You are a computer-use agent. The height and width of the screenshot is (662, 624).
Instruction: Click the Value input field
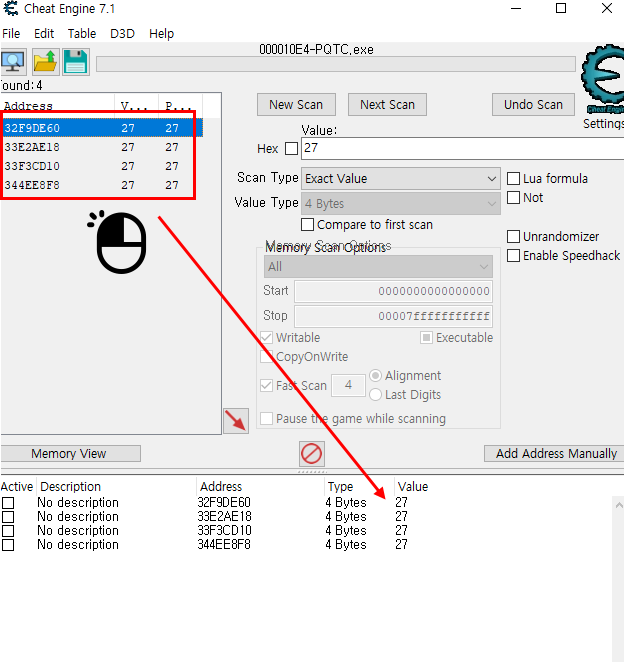pos(462,148)
